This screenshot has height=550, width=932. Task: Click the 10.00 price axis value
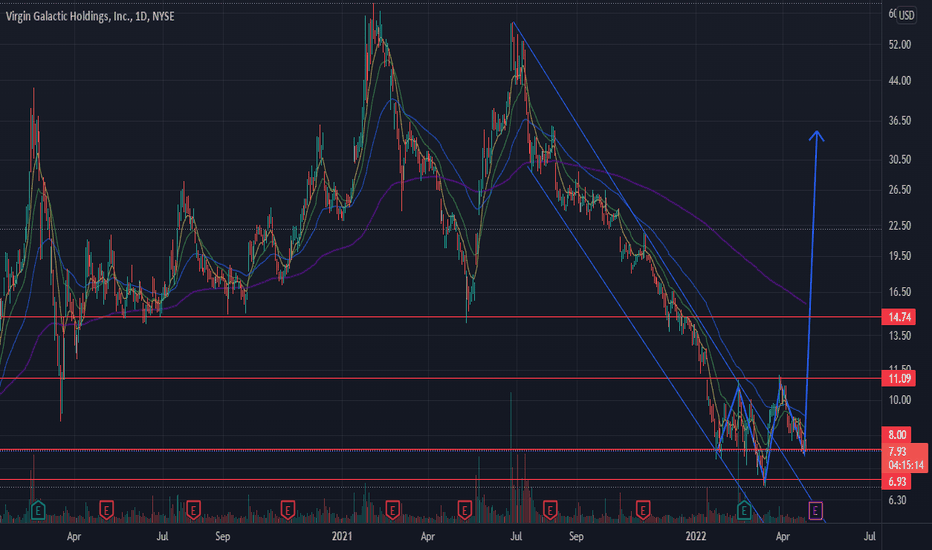[x=899, y=400]
